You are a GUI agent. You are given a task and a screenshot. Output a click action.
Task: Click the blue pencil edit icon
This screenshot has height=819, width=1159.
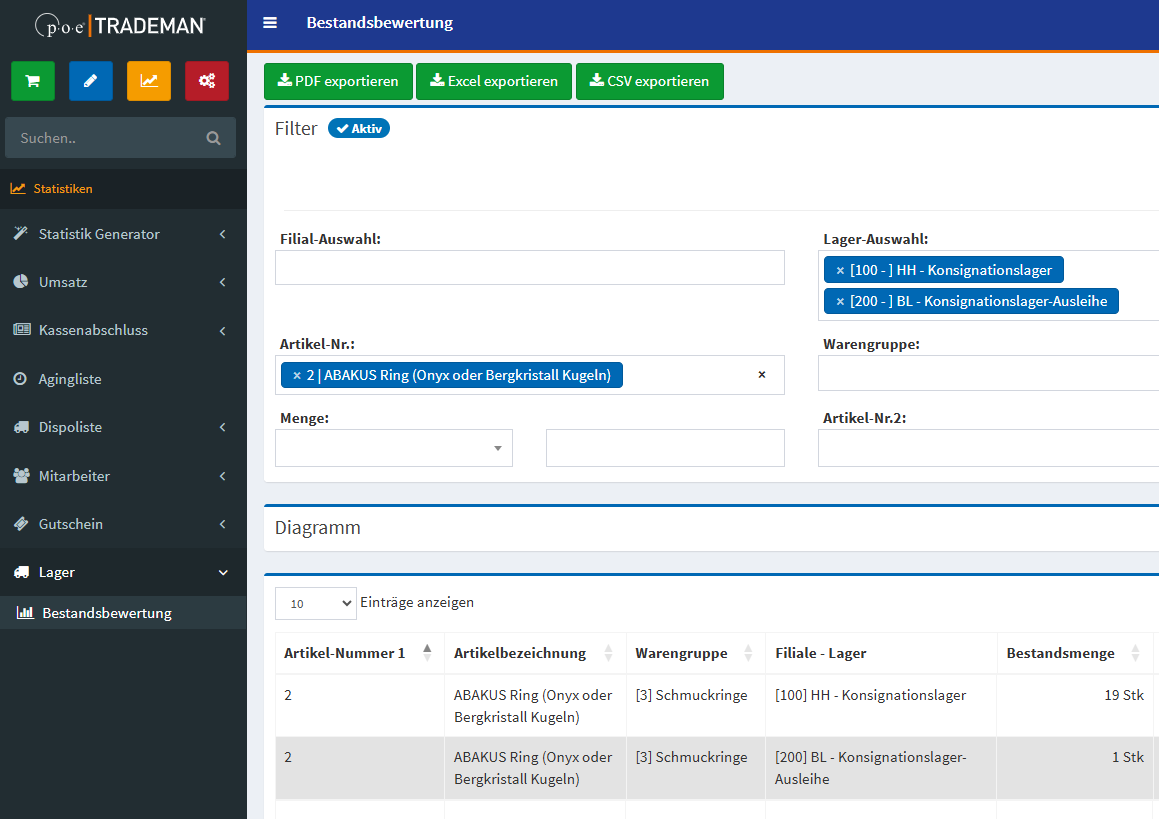[91, 81]
